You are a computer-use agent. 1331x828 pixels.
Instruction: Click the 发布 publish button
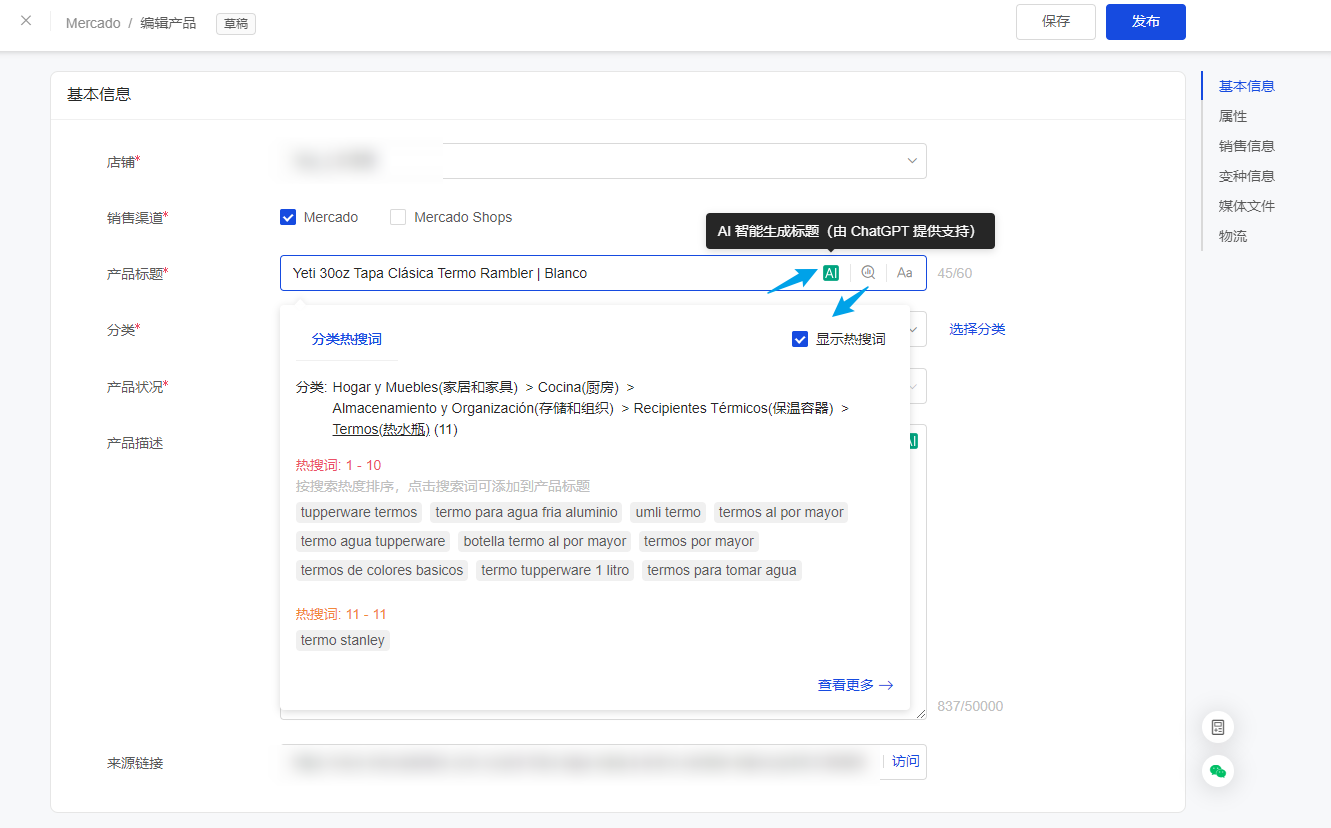pos(1146,22)
